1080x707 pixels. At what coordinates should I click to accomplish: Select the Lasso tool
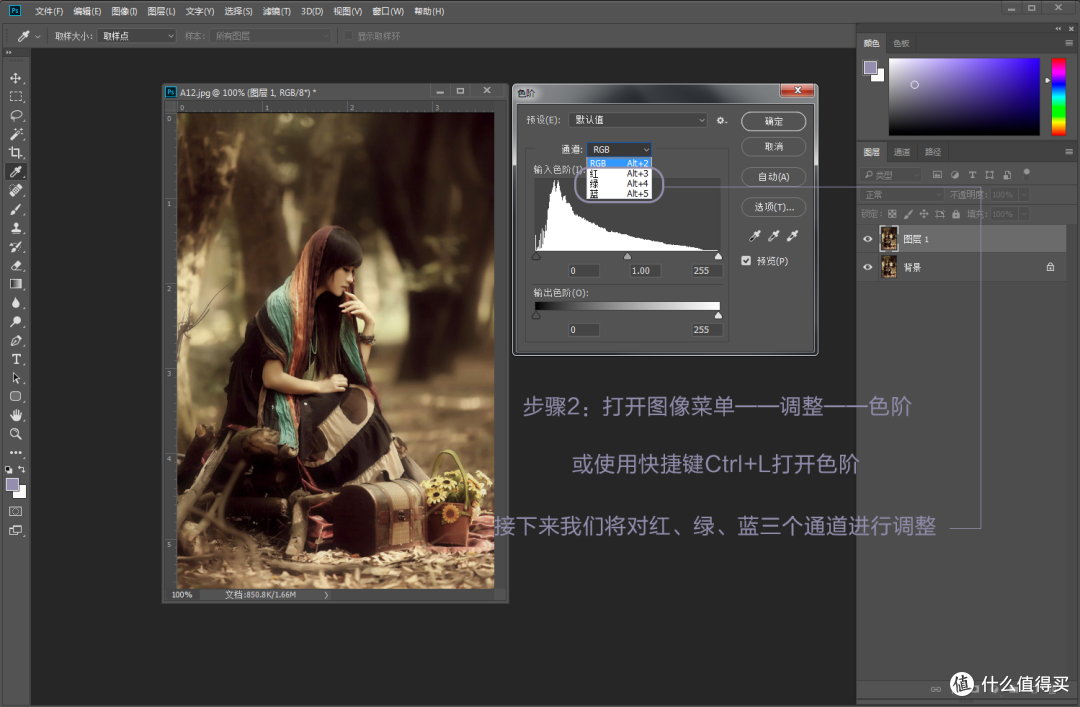tap(15, 116)
